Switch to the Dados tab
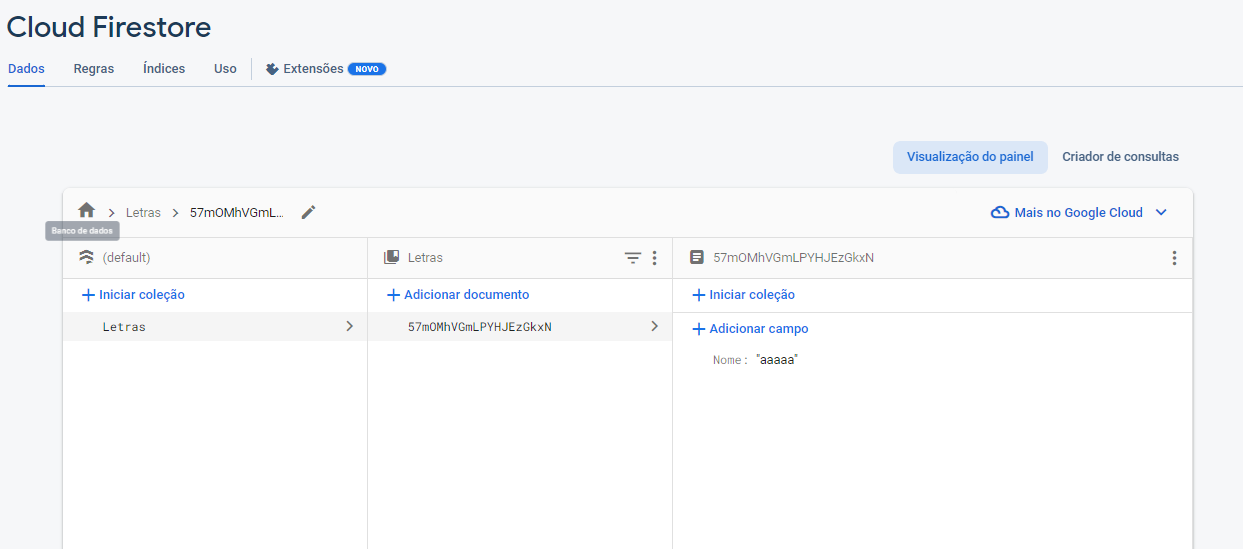Viewport: 1243px width, 549px height. coord(26,69)
